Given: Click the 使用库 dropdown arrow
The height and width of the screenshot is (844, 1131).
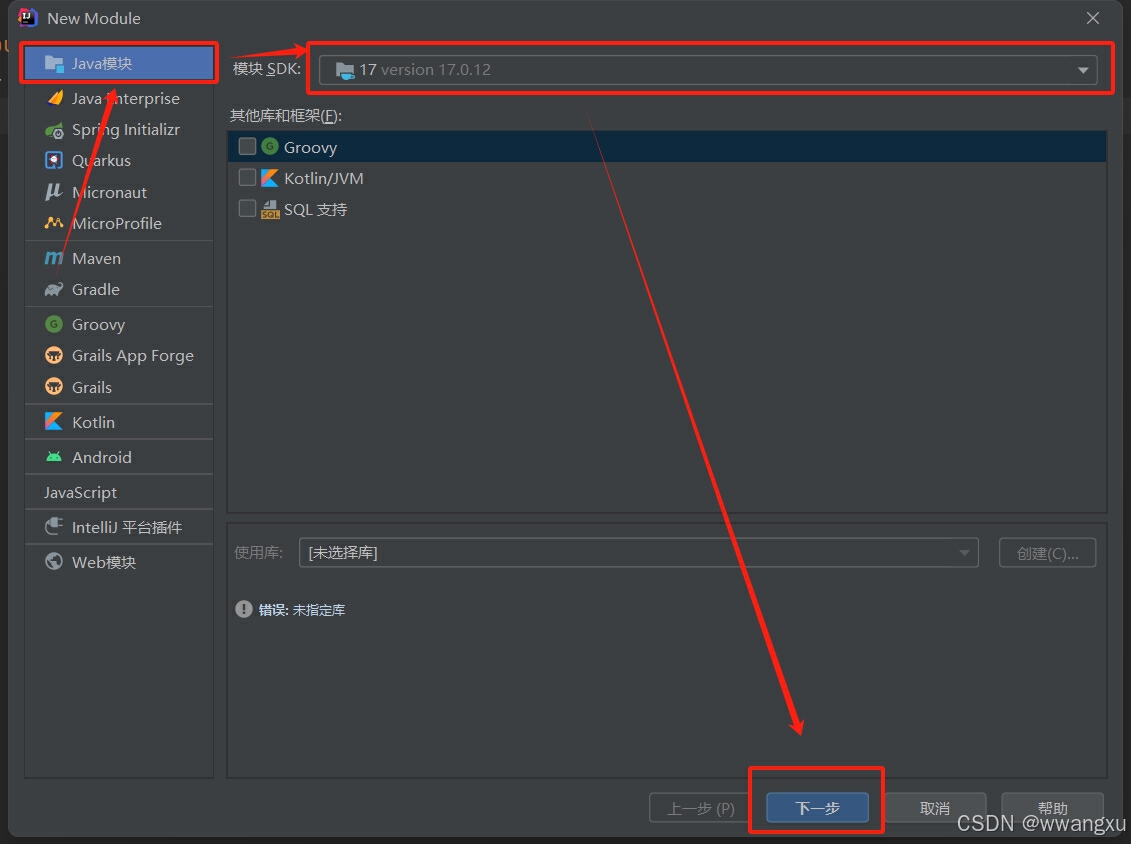Looking at the screenshot, I should click(x=964, y=553).
